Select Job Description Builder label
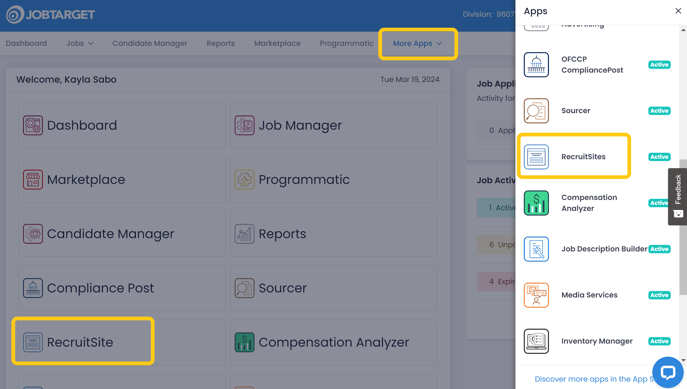687x389 pixels. 604,249
